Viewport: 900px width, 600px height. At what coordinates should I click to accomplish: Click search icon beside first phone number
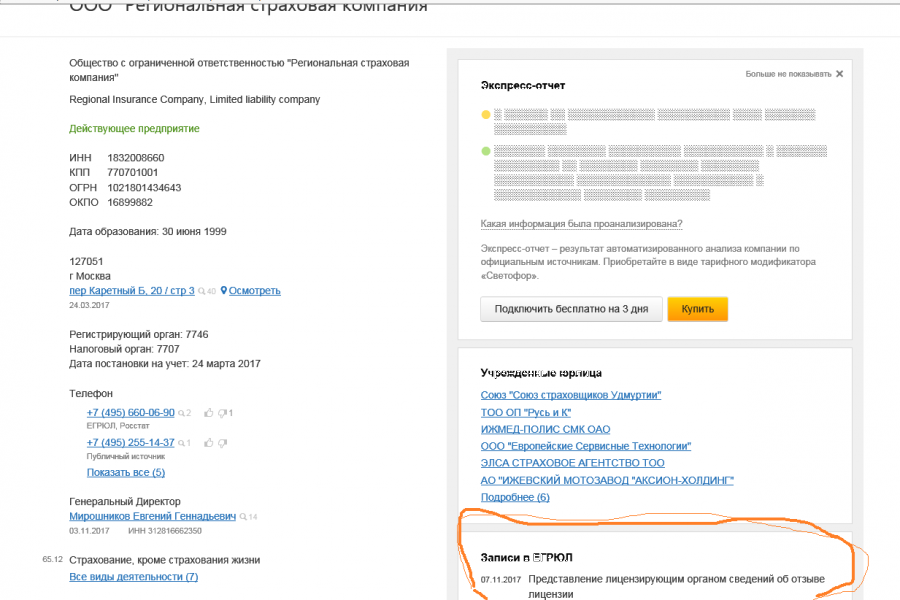tap(181, 413)
